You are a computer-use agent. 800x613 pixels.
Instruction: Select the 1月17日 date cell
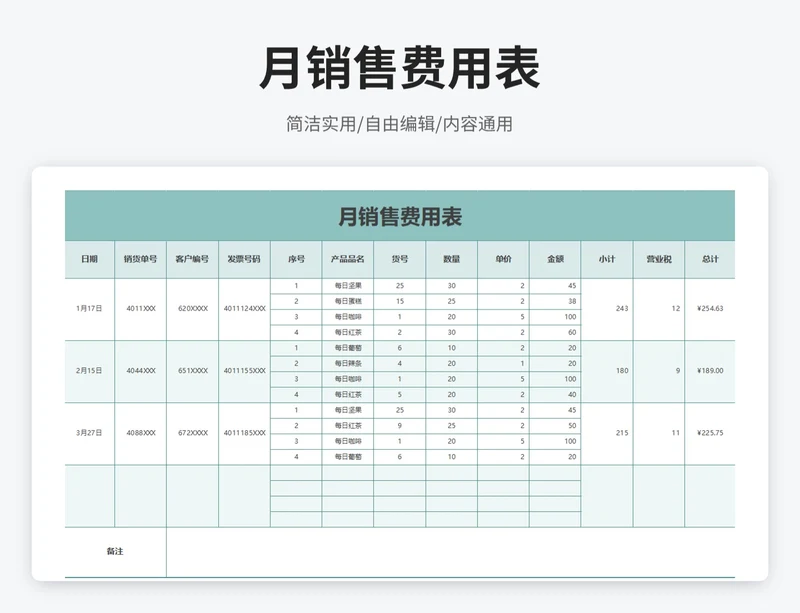[x=89, y=309]
